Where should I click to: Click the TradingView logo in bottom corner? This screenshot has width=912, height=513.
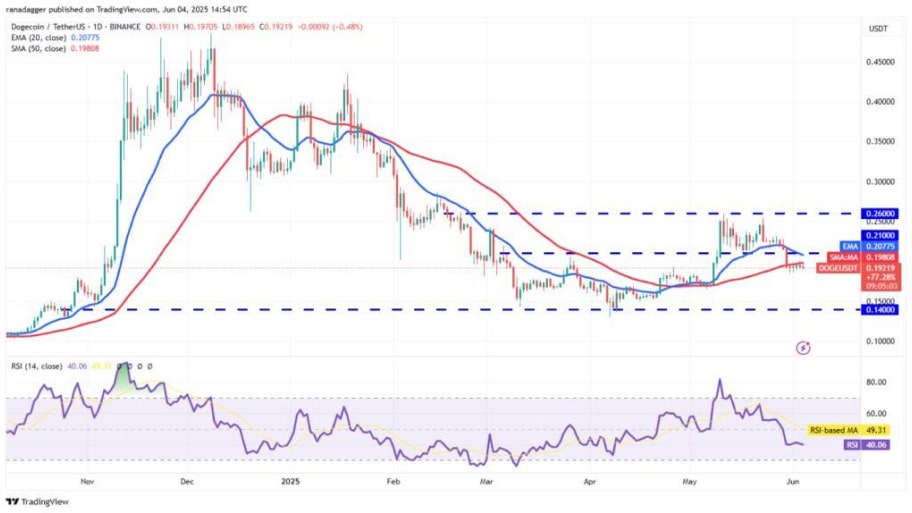pos(37,501)
